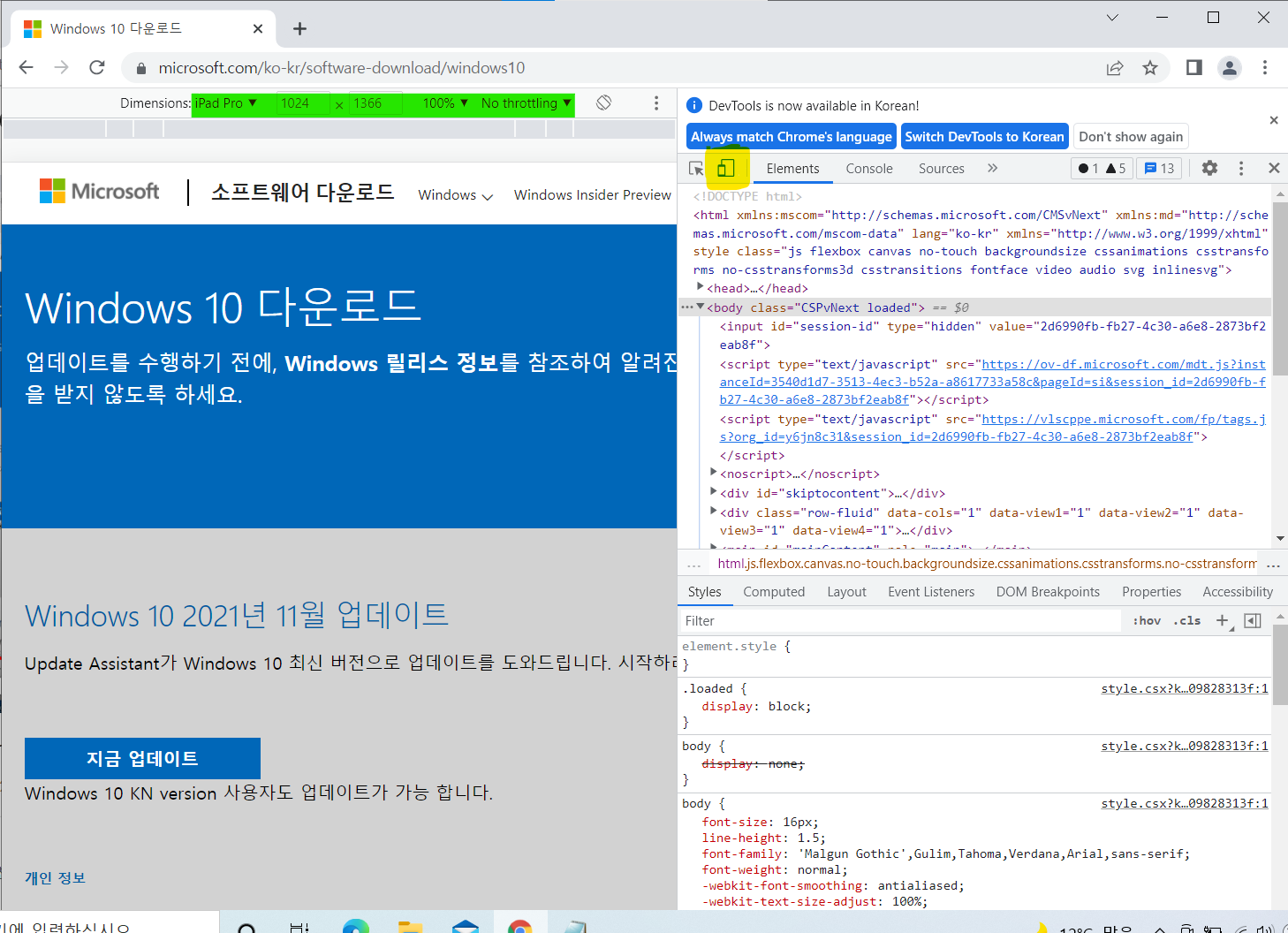Click Switch DevTools to Korean

[x=984, y=136]
